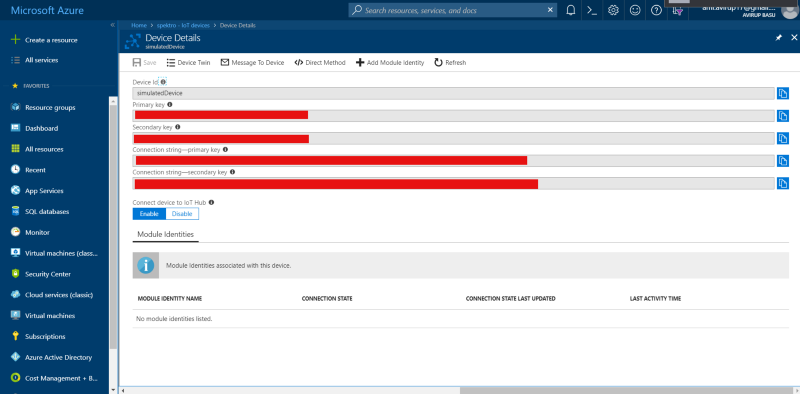Click the info icon beside Secondary key

[x=178, y=127]
